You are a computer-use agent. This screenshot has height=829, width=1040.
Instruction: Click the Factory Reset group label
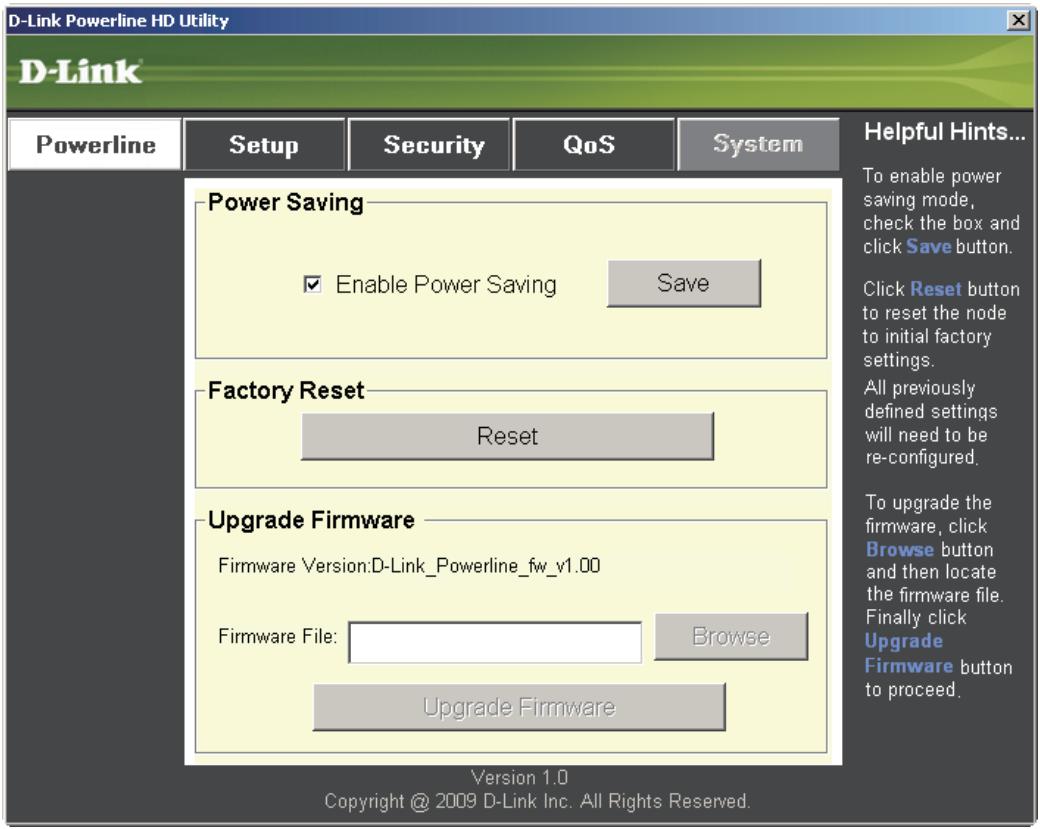286,390
